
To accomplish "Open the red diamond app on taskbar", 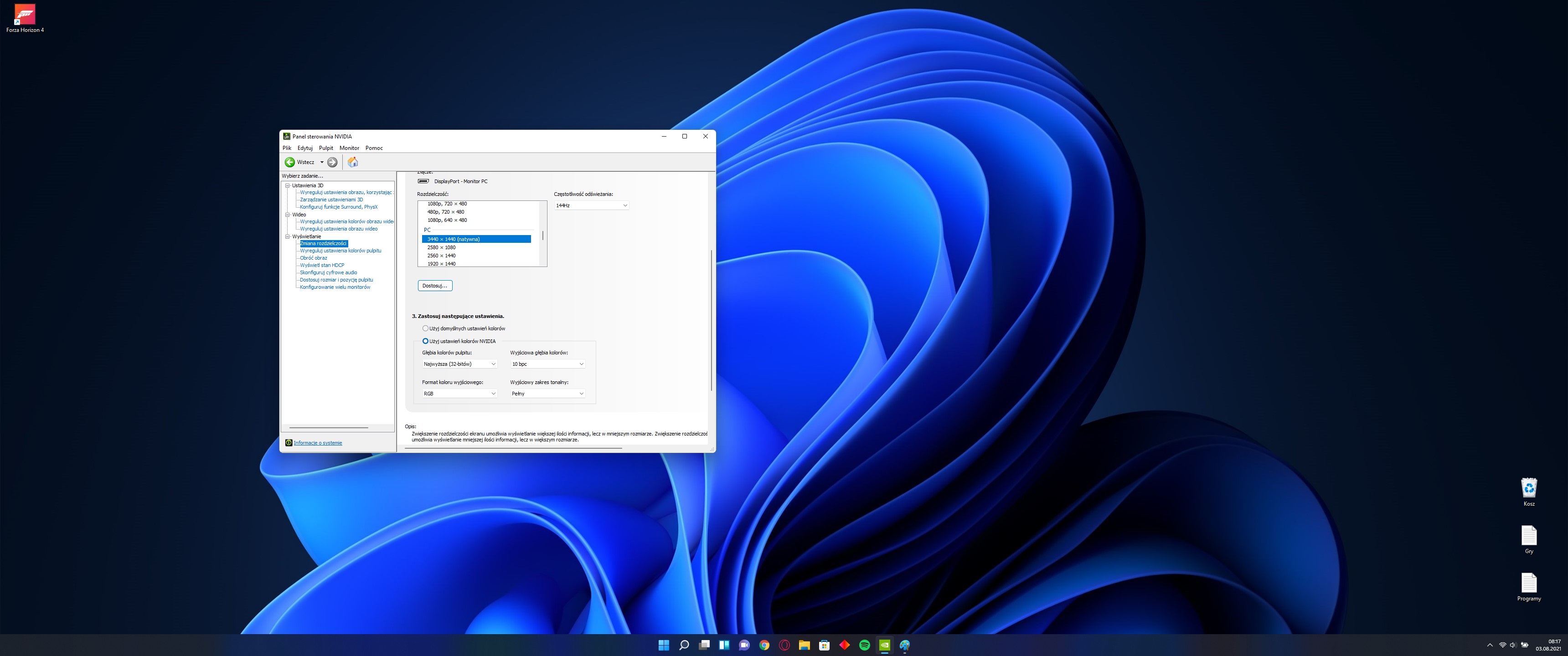I will (844, 645).
